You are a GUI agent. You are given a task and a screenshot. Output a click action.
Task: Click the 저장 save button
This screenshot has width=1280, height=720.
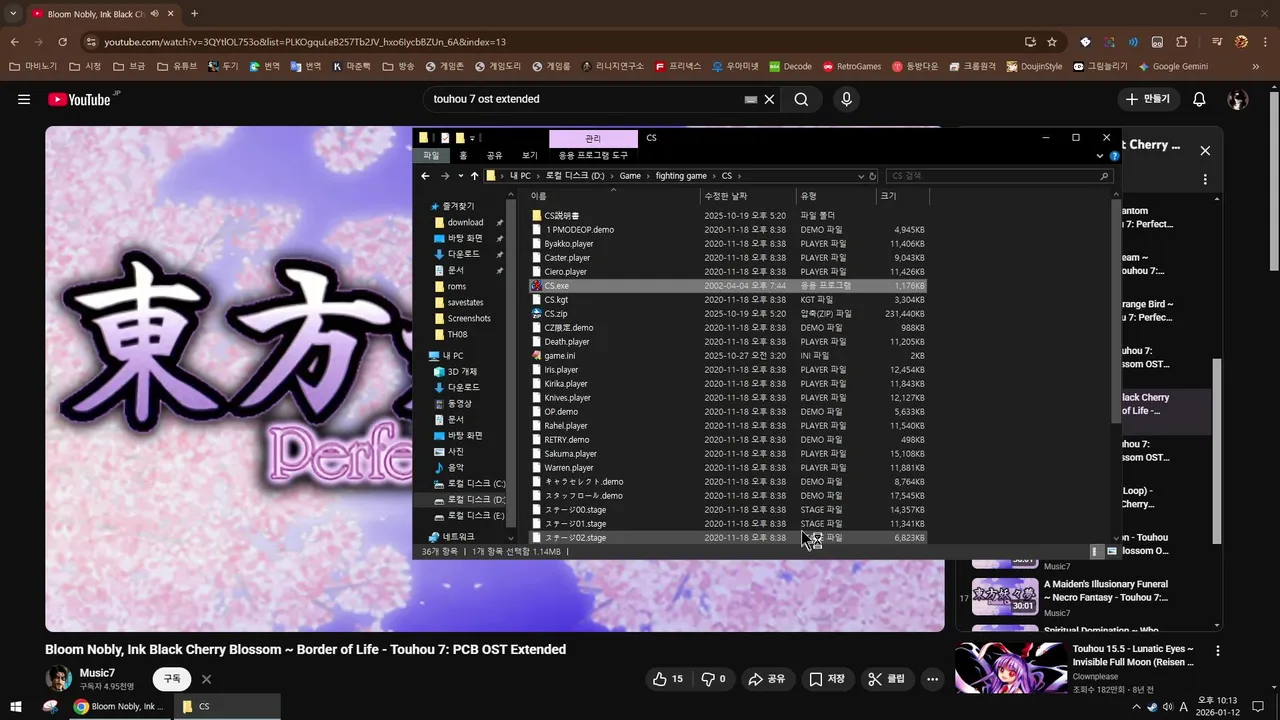click(x=828, y=679)
